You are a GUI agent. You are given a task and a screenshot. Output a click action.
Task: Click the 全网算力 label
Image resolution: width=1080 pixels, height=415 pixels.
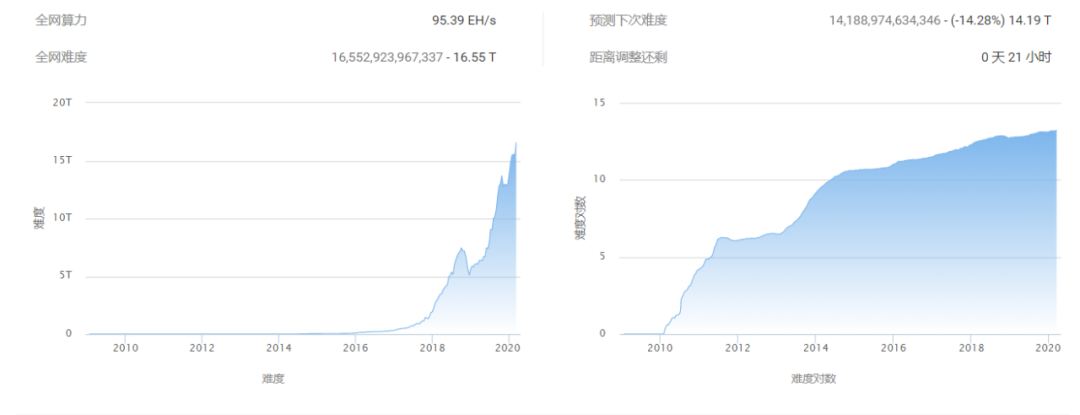tap(61, 20)
